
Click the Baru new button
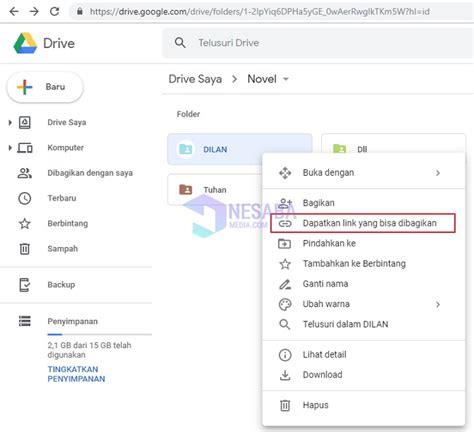(x=45, y=87)
